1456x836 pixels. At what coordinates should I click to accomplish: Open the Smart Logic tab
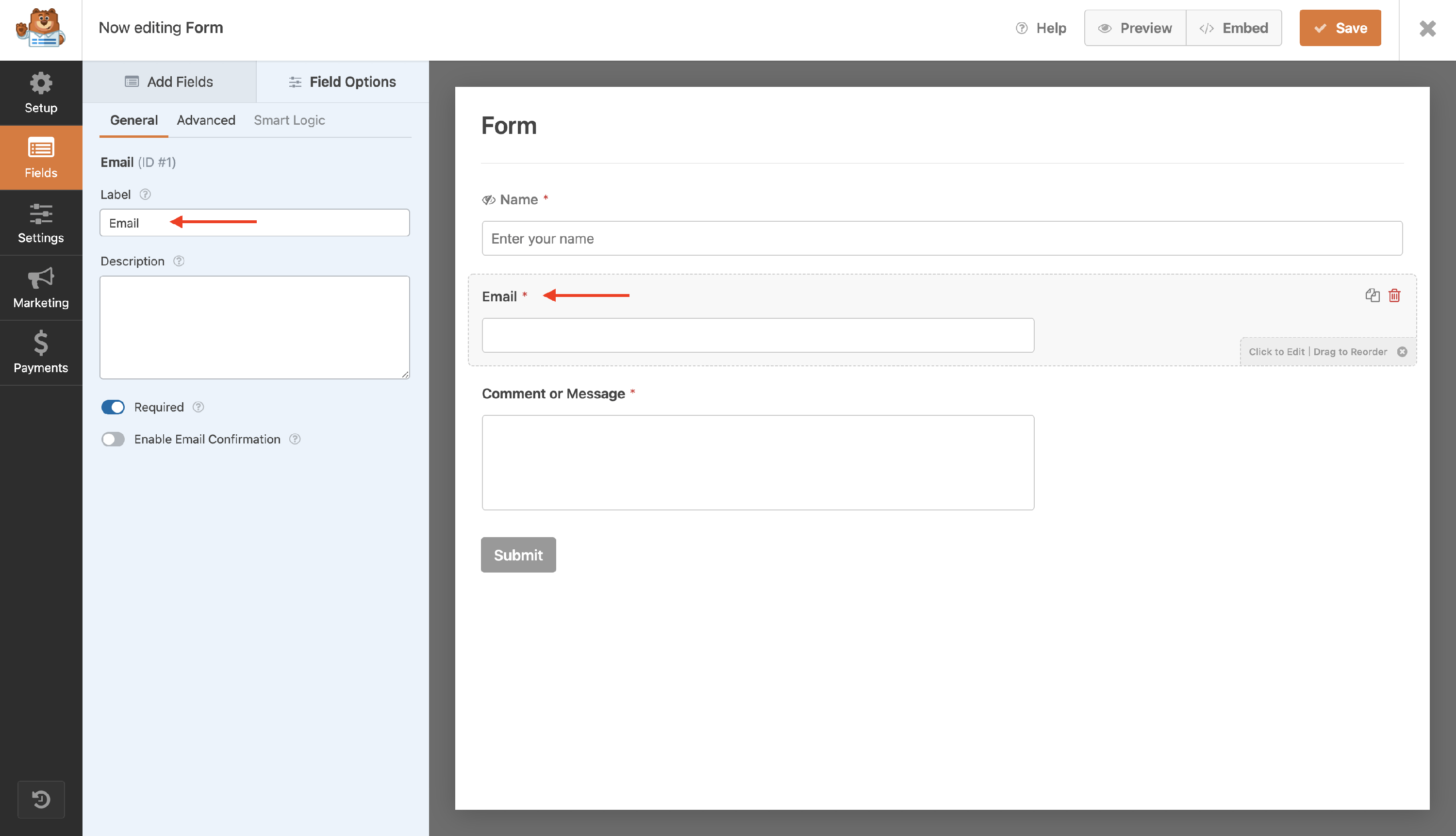click(289, 120)
